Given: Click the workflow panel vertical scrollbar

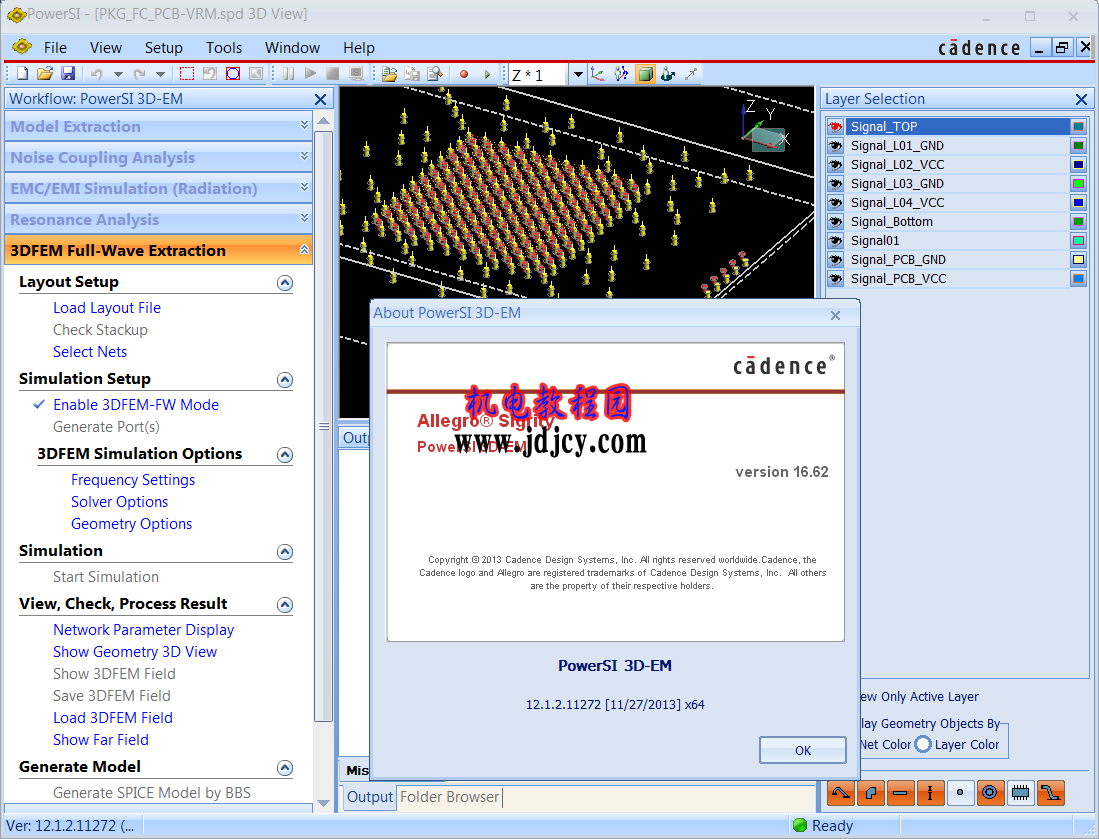Looking at the screenshot, I should click(323, 425).
